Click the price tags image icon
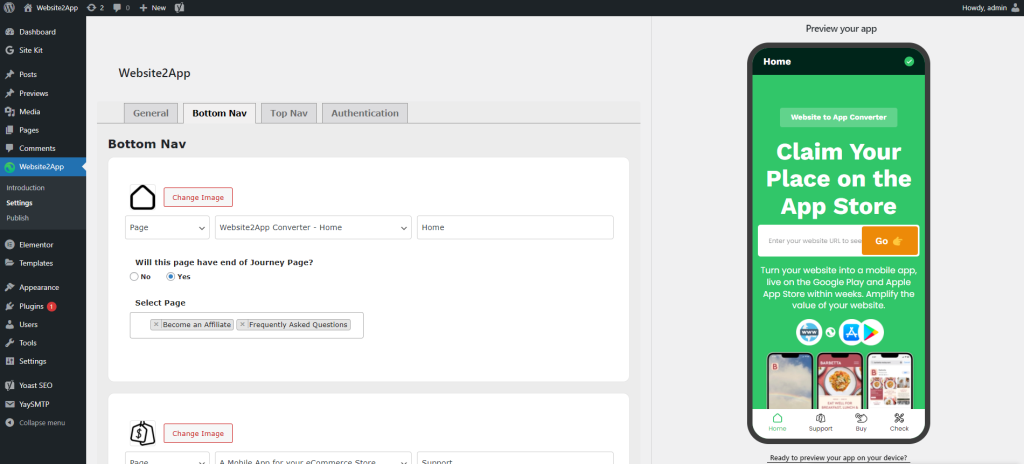 (142, 433)
